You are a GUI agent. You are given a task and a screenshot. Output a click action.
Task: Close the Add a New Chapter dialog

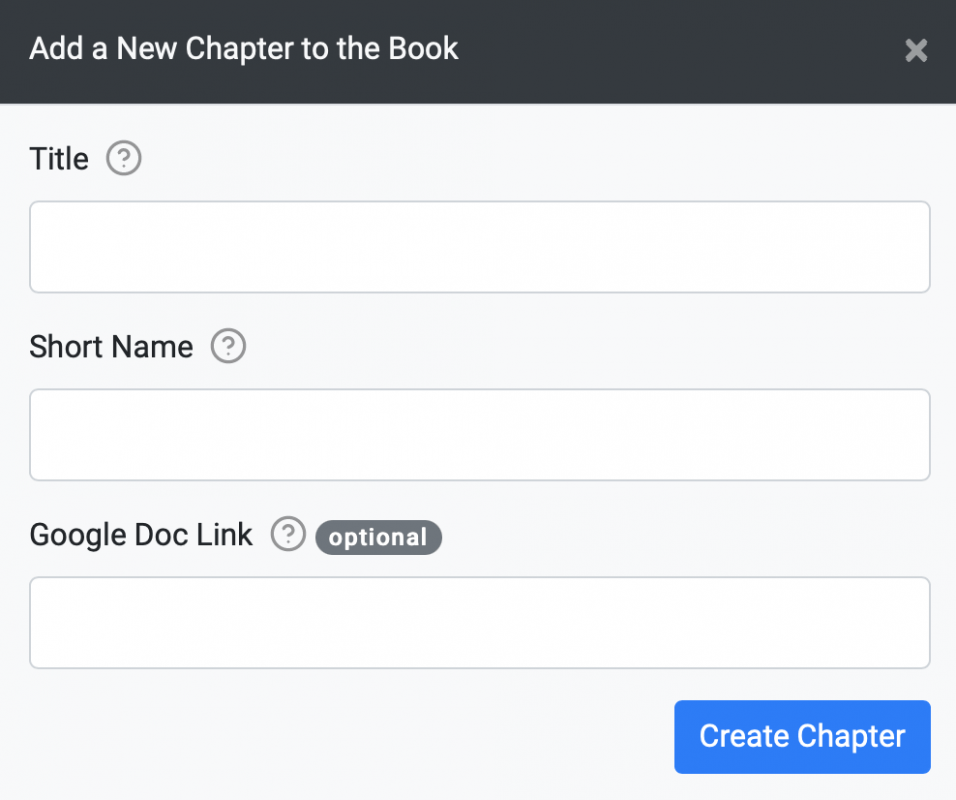[916, 50]
